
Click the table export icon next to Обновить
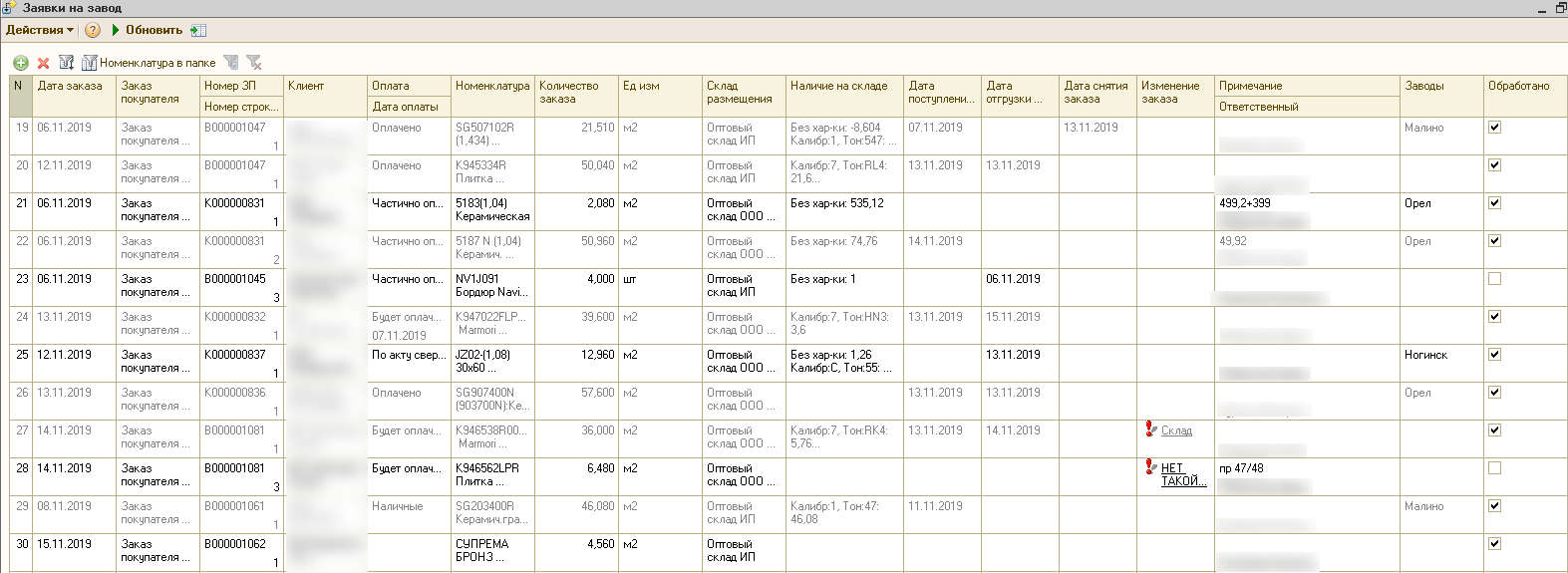[198, 30]
